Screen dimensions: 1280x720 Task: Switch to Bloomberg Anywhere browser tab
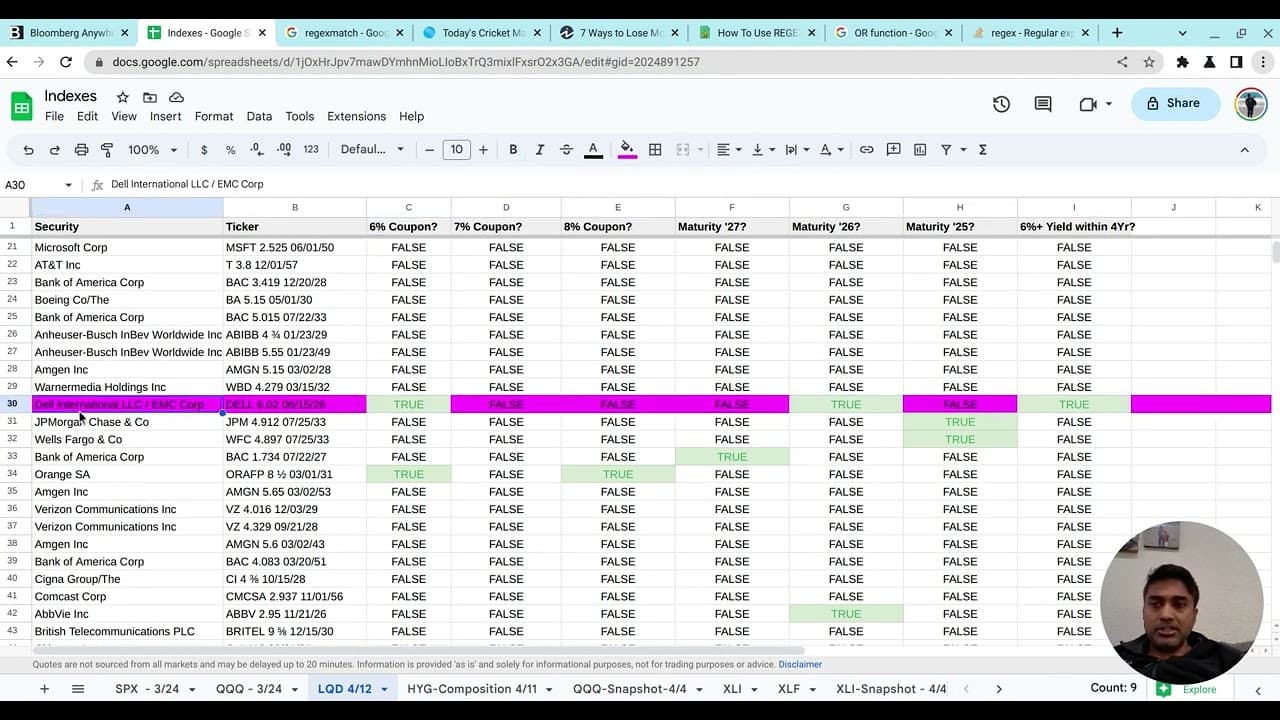coord(70,33)
